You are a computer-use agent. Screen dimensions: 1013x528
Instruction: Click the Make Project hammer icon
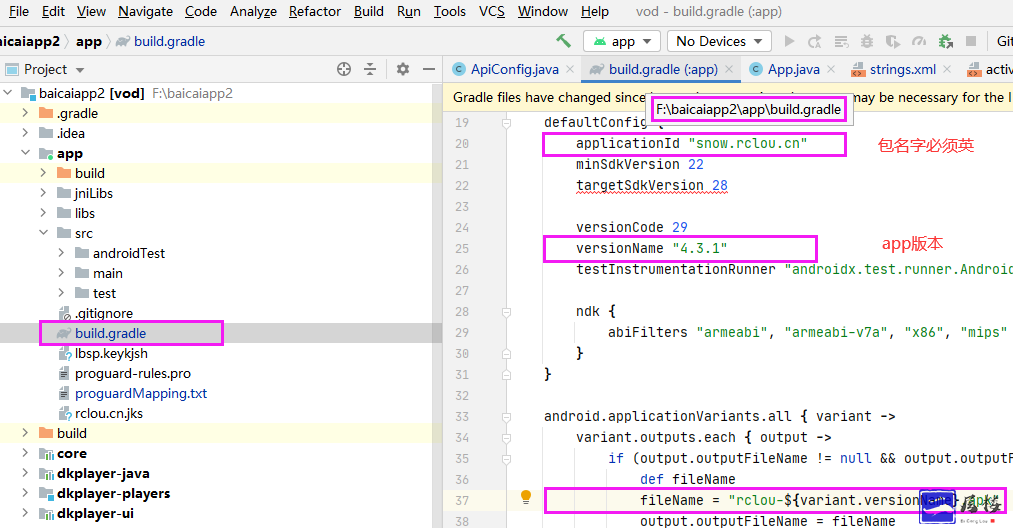click(x=563, y=41)
